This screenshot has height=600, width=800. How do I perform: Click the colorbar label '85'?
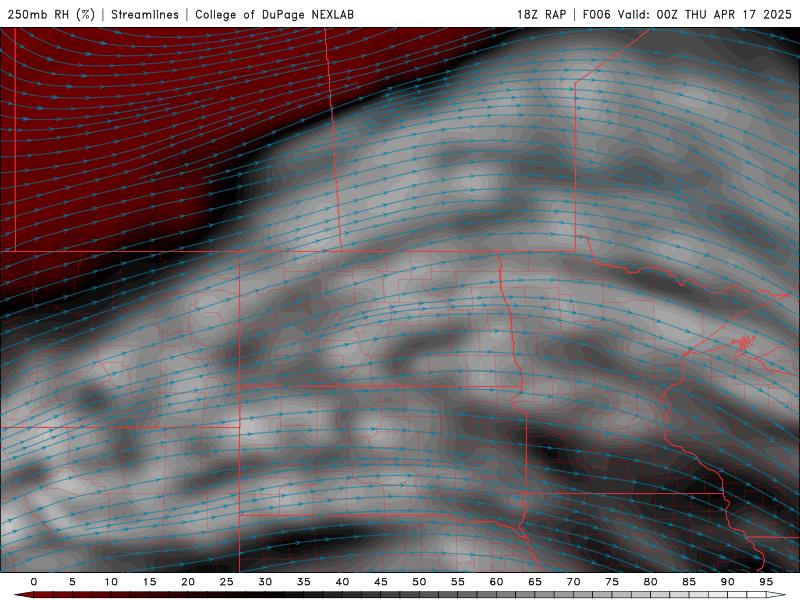[689, 582]
